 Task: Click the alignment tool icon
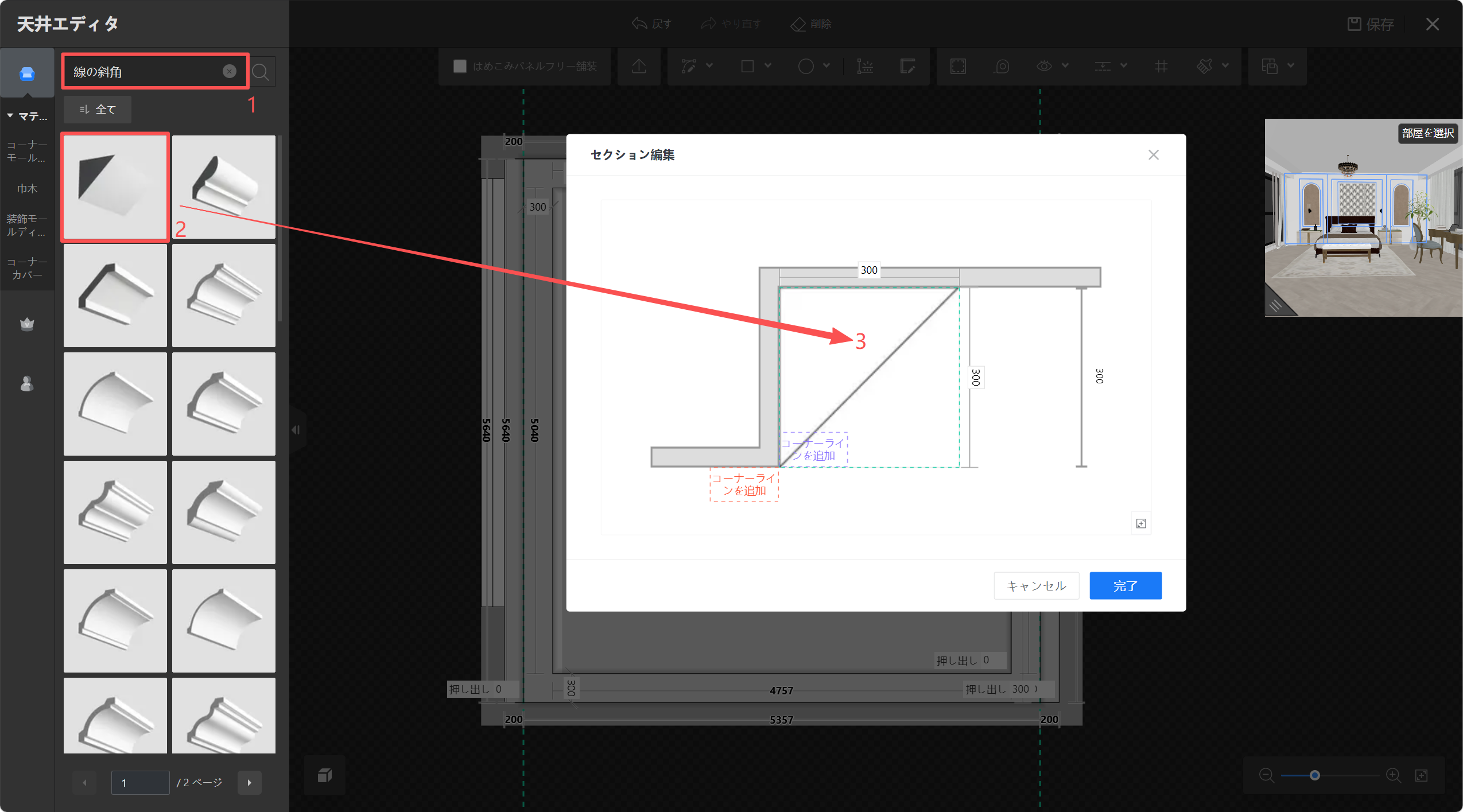1103,67
